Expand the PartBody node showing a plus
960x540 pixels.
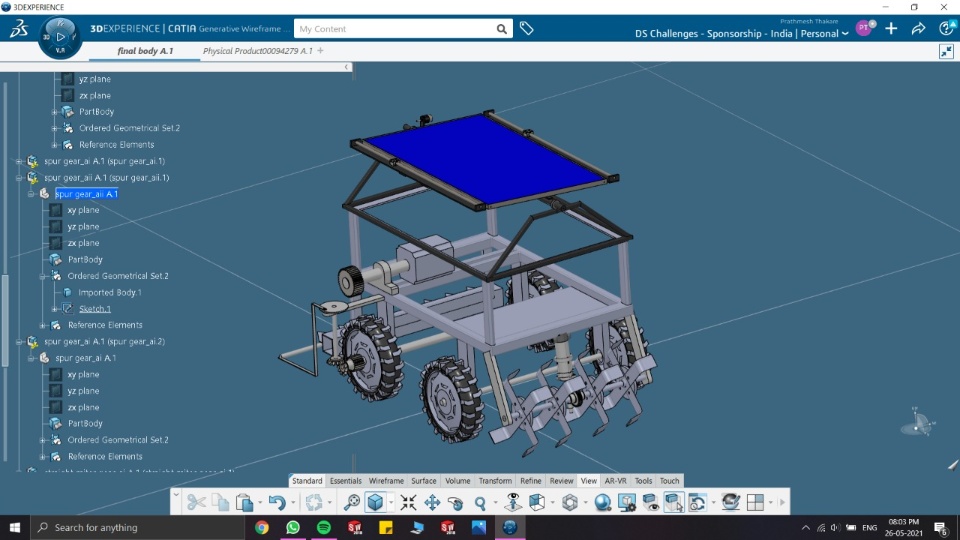coord(54,112)
